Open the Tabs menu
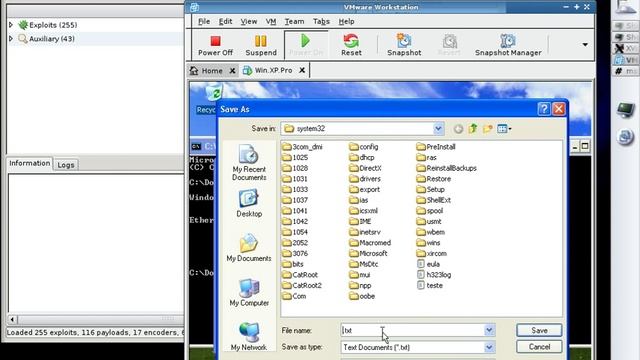The image size is (640, 360). 321,22
